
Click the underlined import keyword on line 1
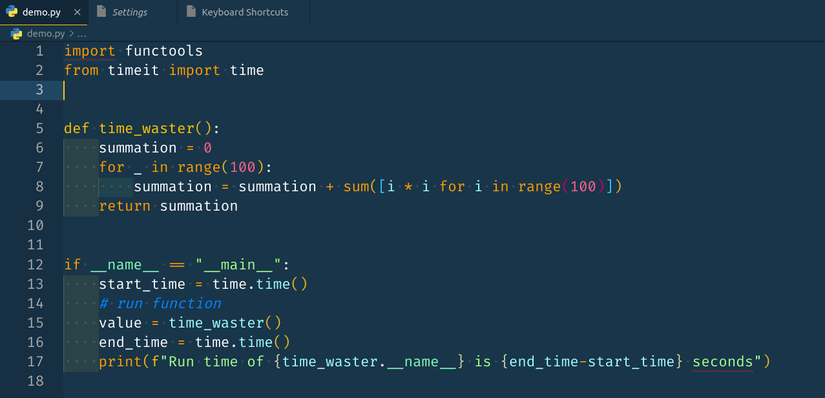click(x=89, y=52)
